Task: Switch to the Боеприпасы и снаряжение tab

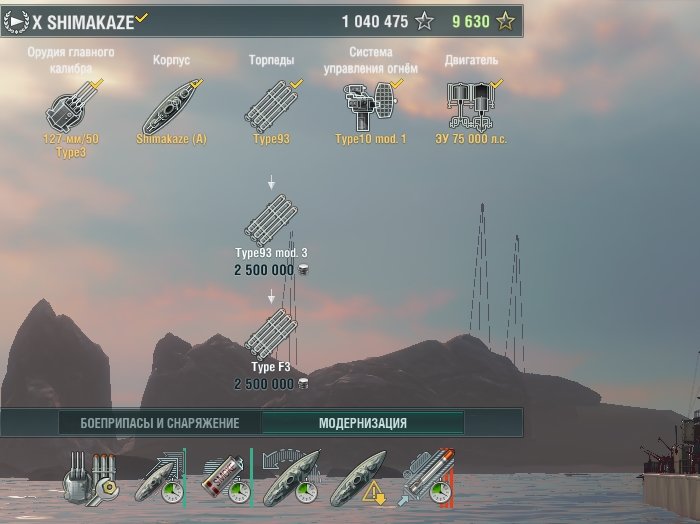Action: point(160,423)
